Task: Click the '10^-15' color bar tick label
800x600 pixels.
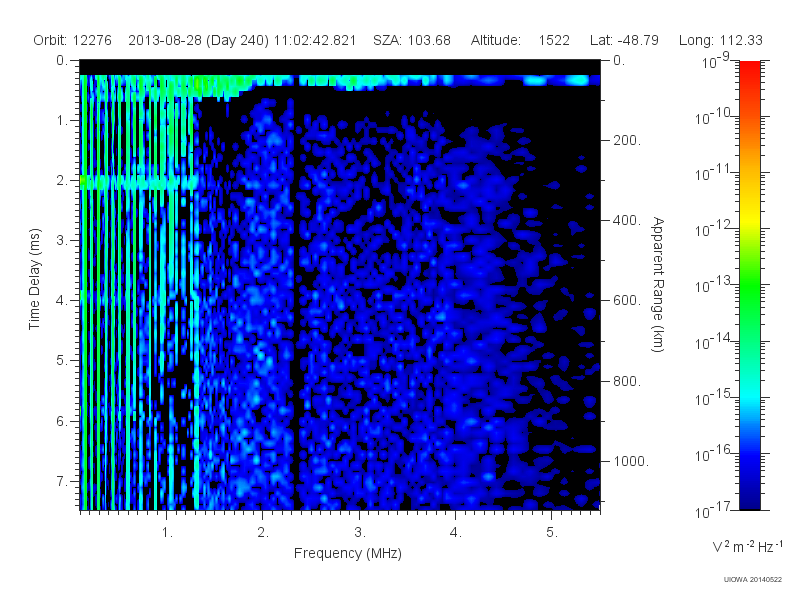Action: 715,397
